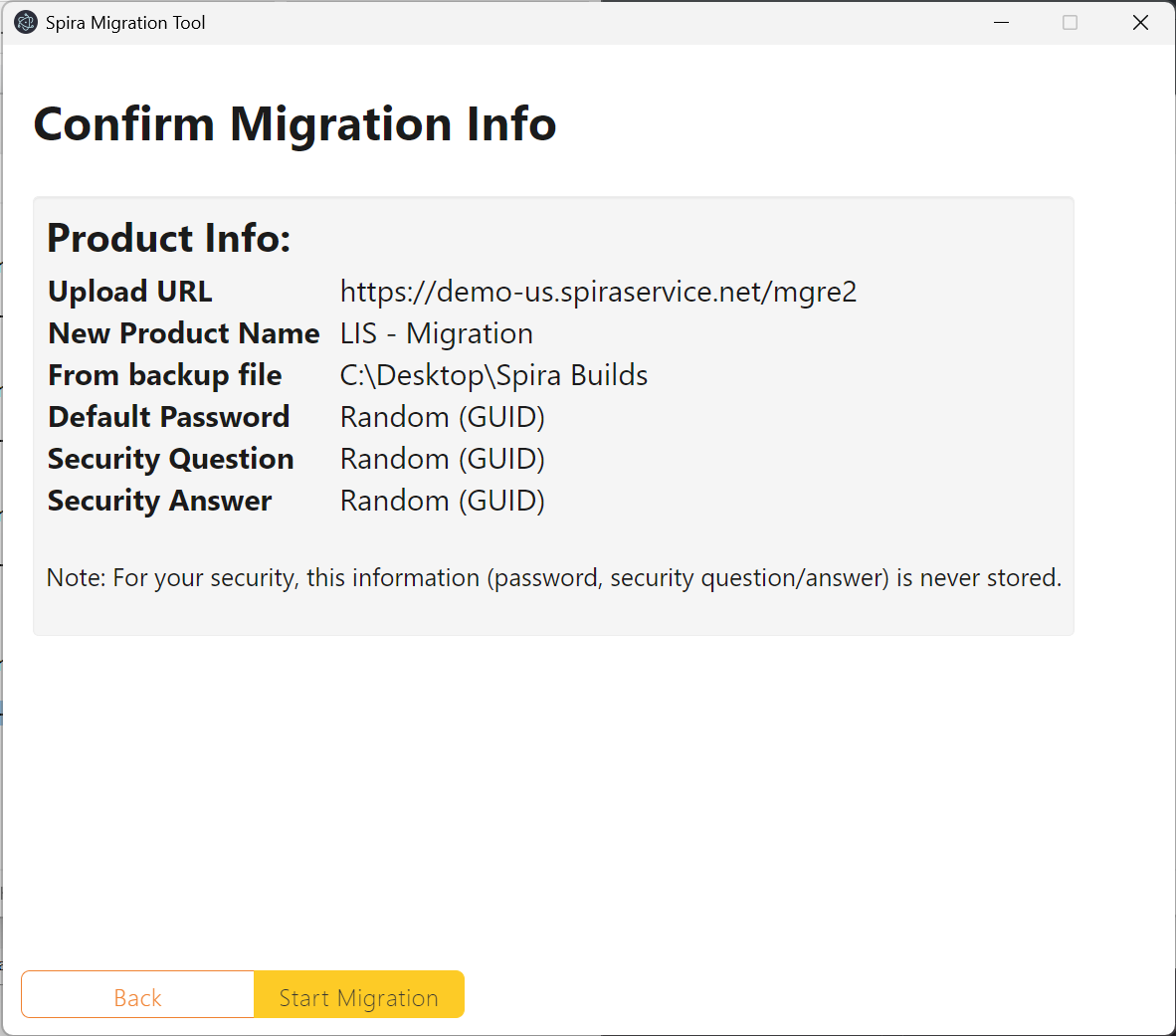Click the Default Password value Random (GUID)
Image resolution: width=1176 pixels, height=1036 pixels.
coord(443,417)
